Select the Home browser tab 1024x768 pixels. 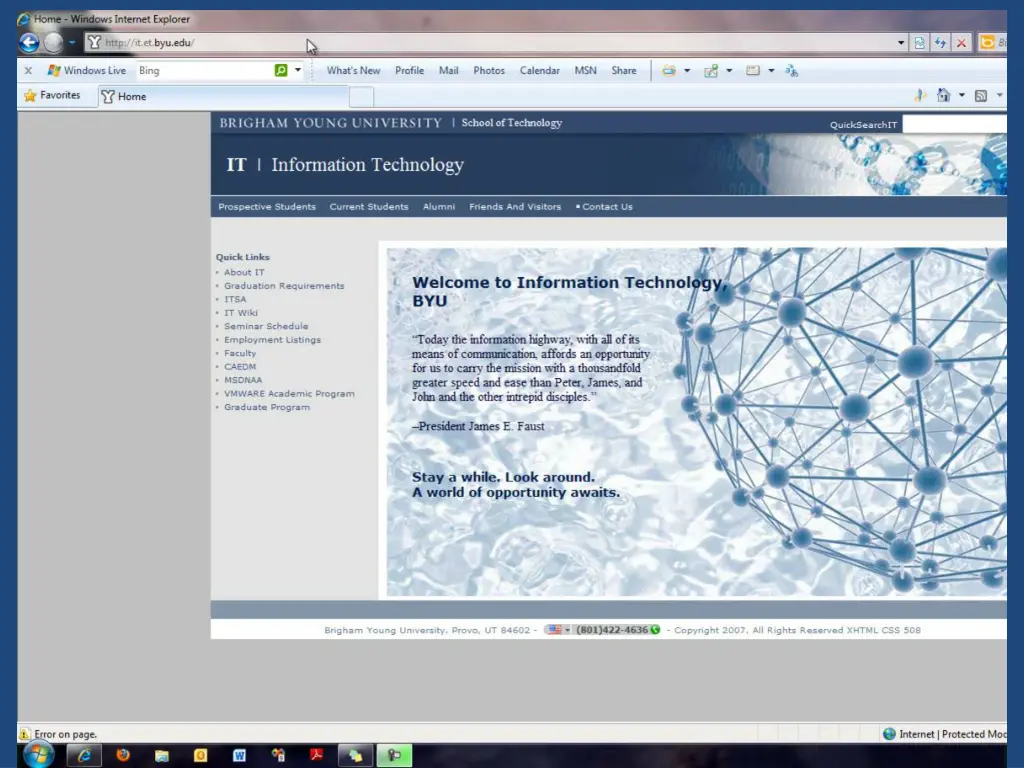pyautogui.click(x=223, y=97)
